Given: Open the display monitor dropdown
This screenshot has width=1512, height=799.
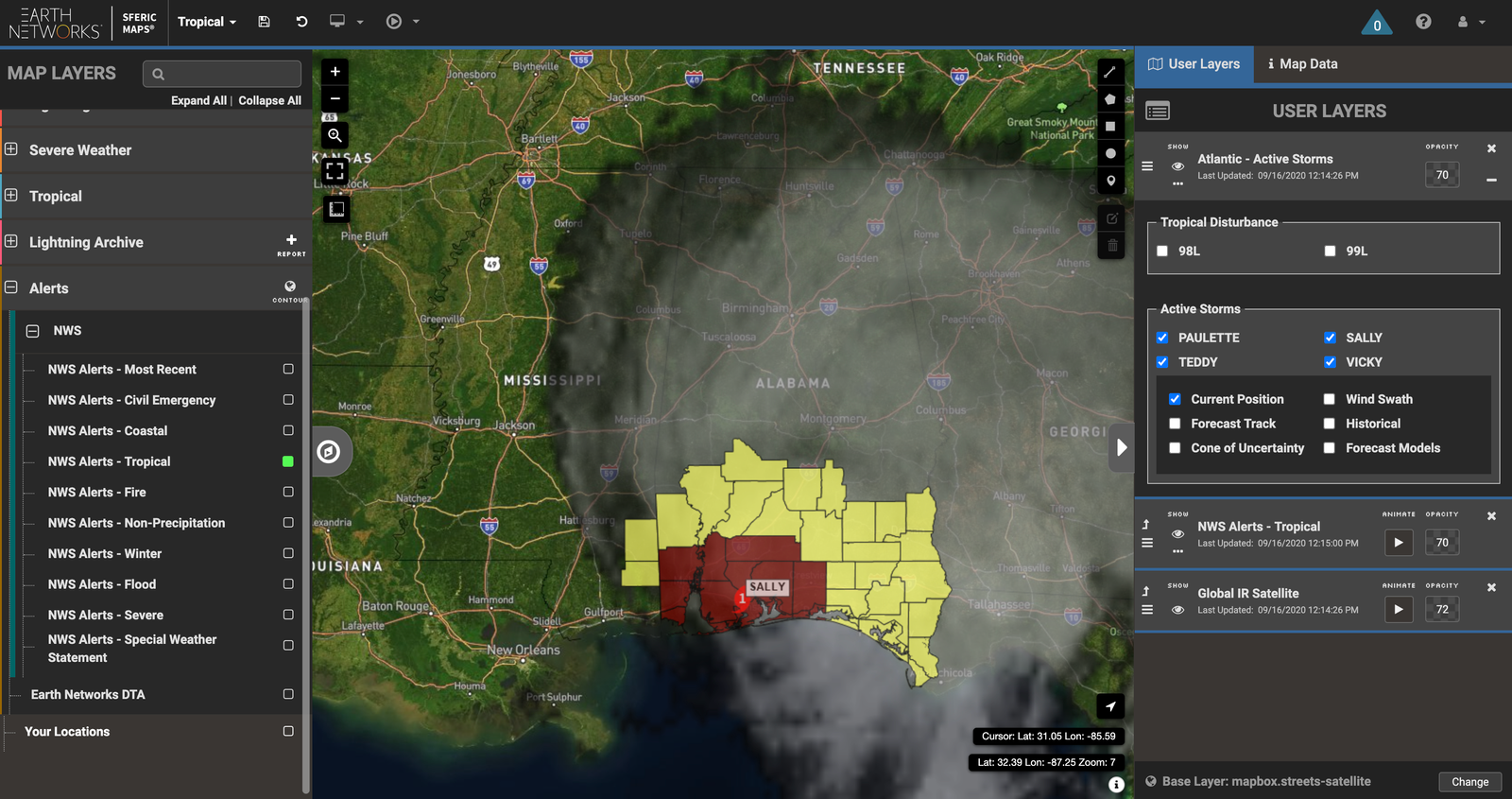Looking at the screenshot, I should point(346,22).
